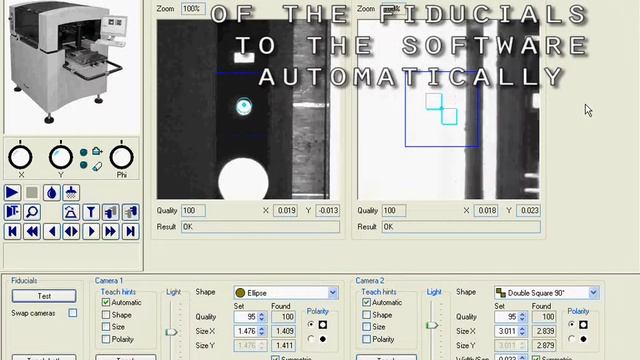Jump to last step button
640x360 pixels.
click(131, 231)
